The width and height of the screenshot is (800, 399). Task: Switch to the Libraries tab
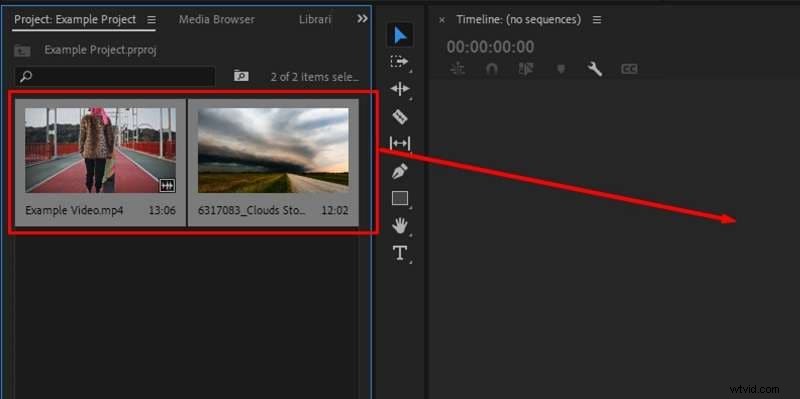315,19
